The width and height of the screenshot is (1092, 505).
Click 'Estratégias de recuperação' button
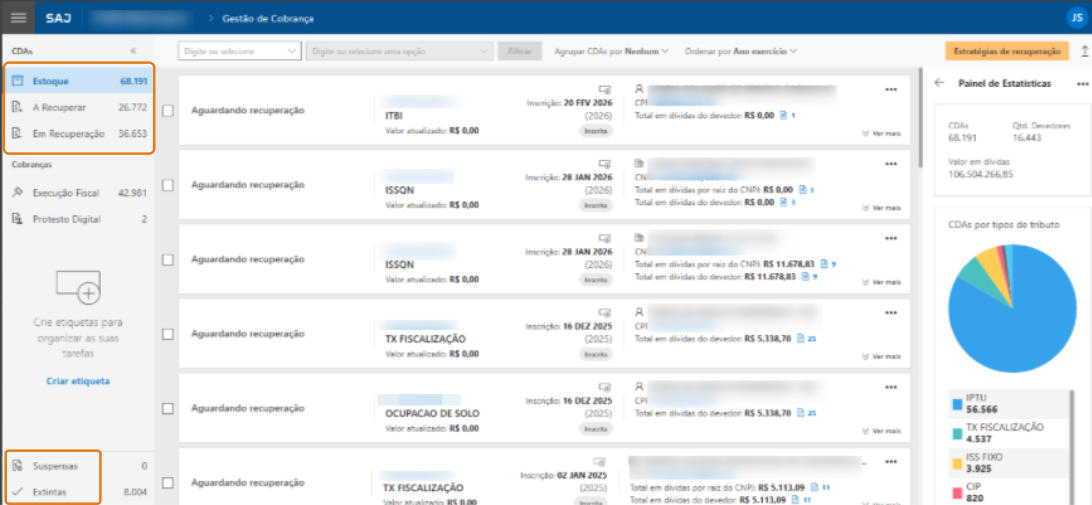pos(1006,51)
